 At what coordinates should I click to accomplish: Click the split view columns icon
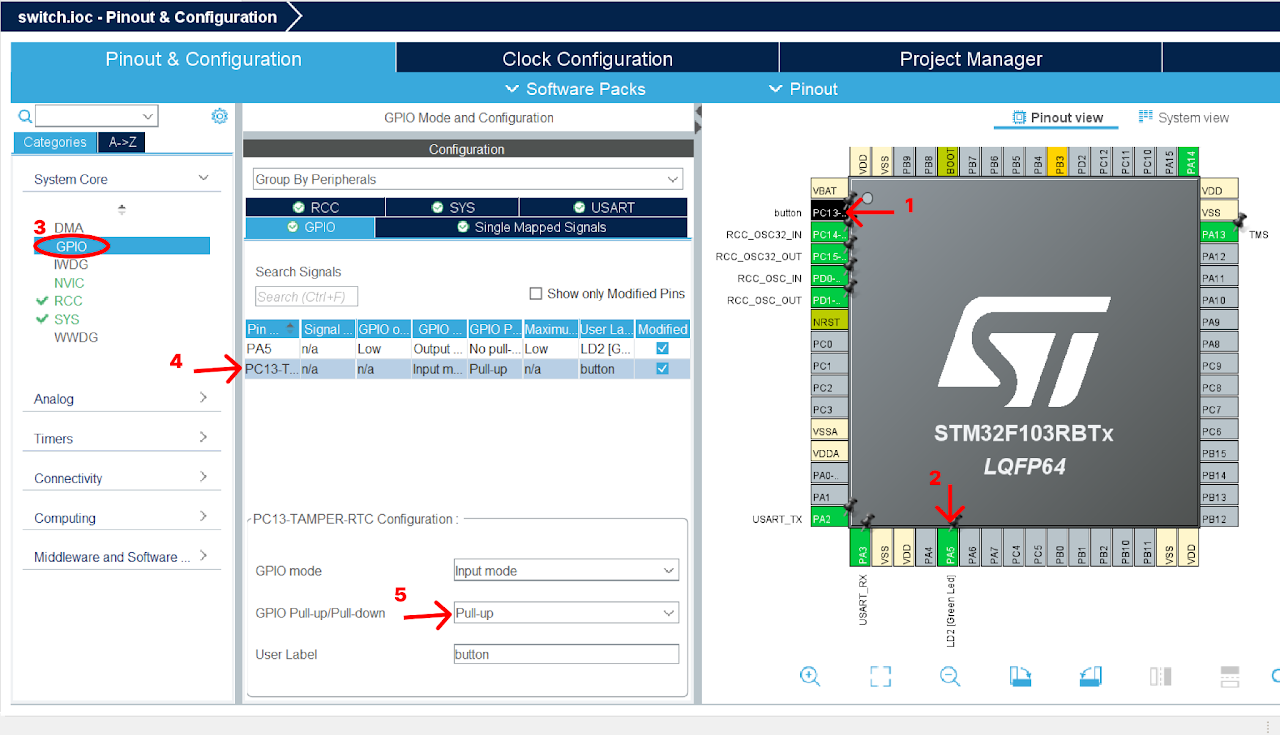[x=1160, y=676]
